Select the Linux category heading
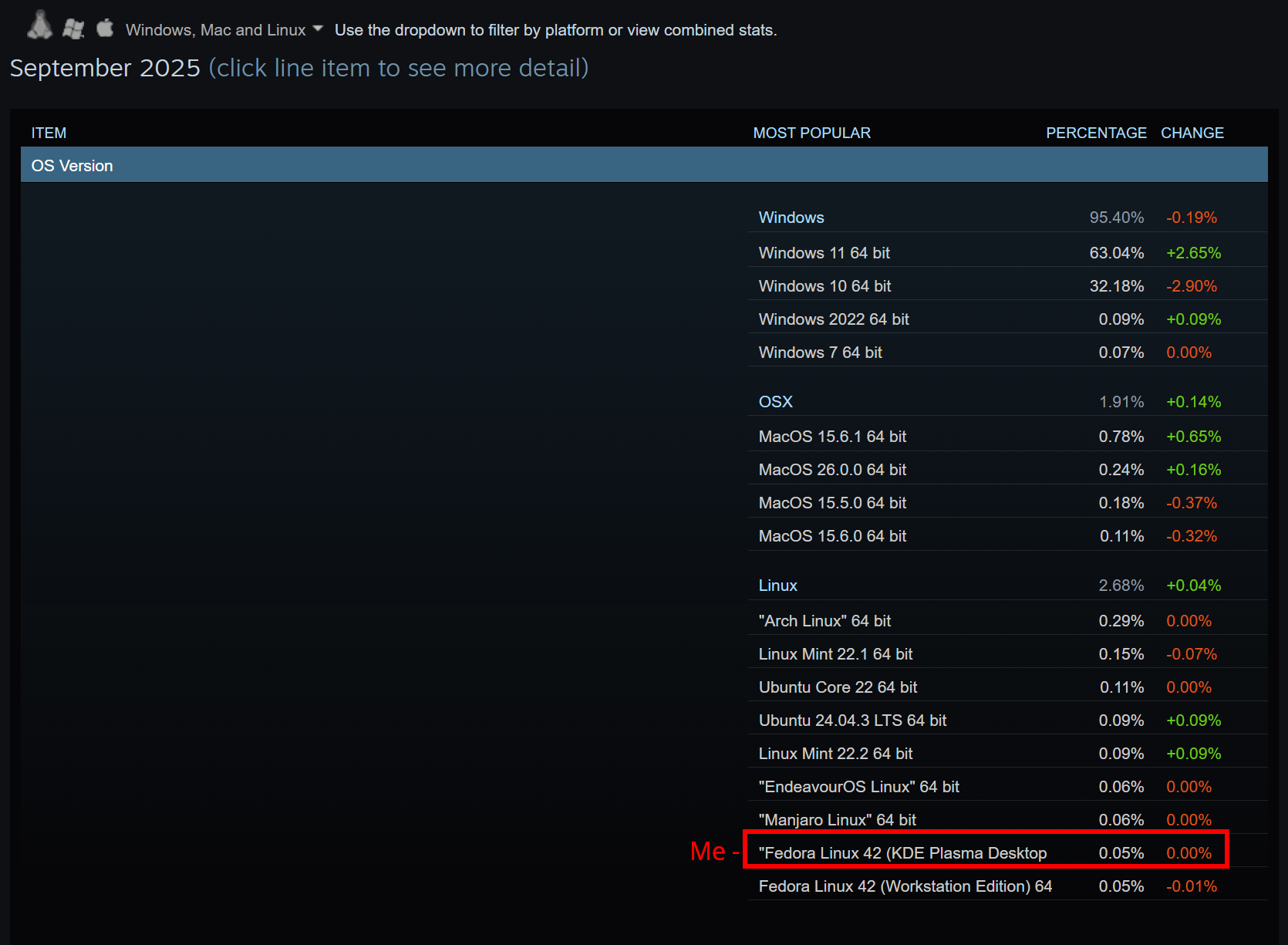 pos(777,586)
